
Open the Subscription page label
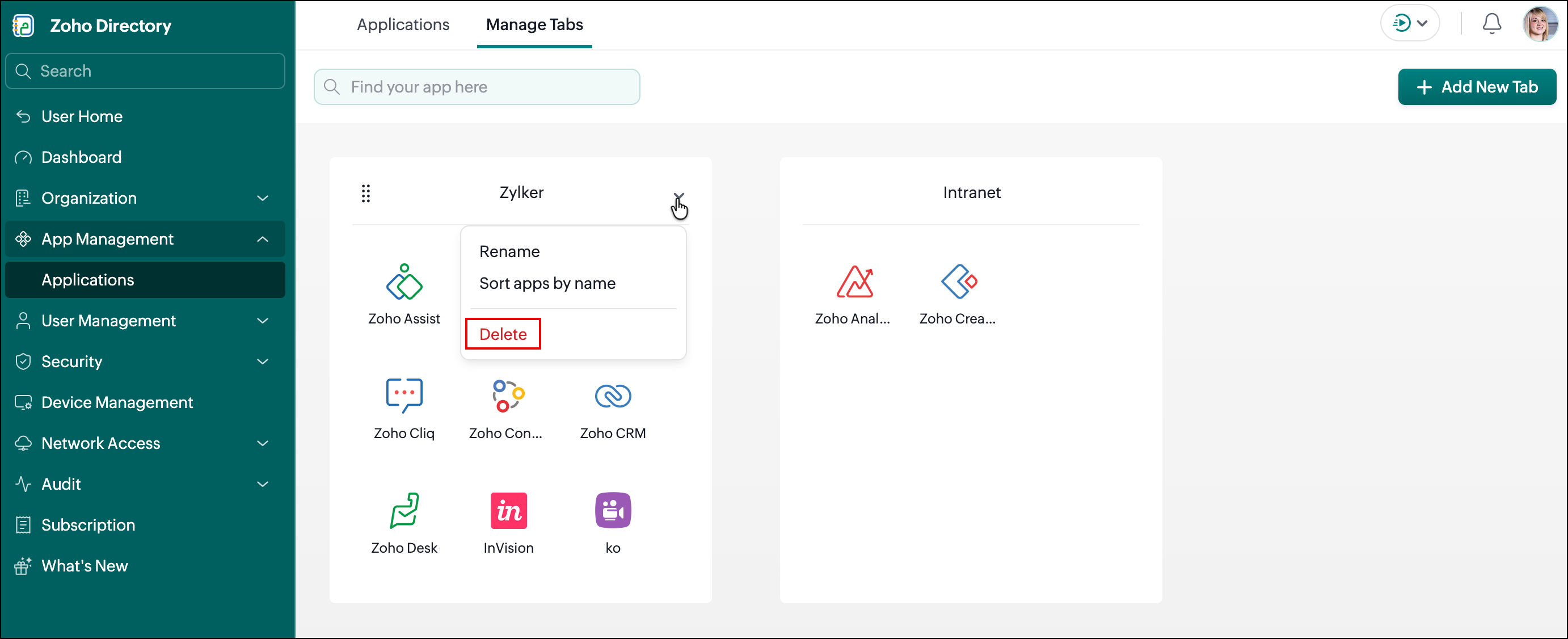click(88, 524)
